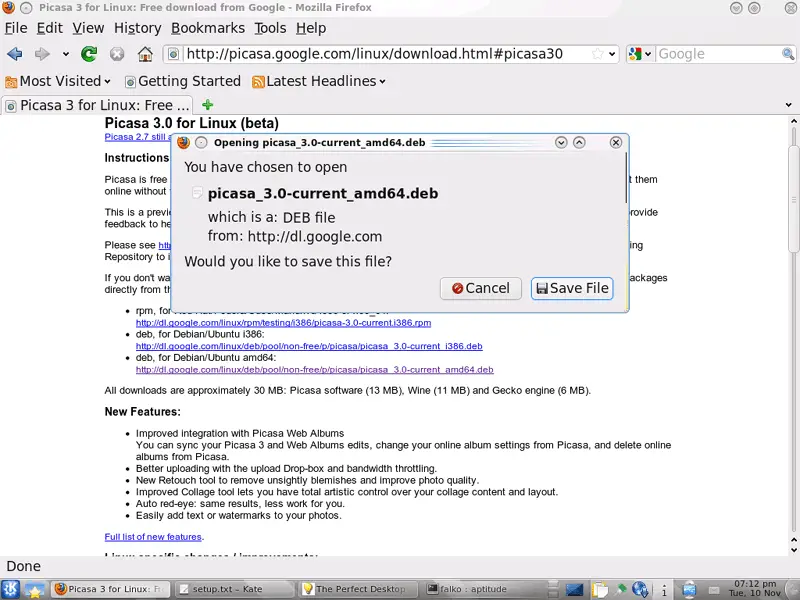Image resolution: width=800 pixels, height=600 pixels.
Task: Click the site identity icon in address bar
Action: pos(173,54)
